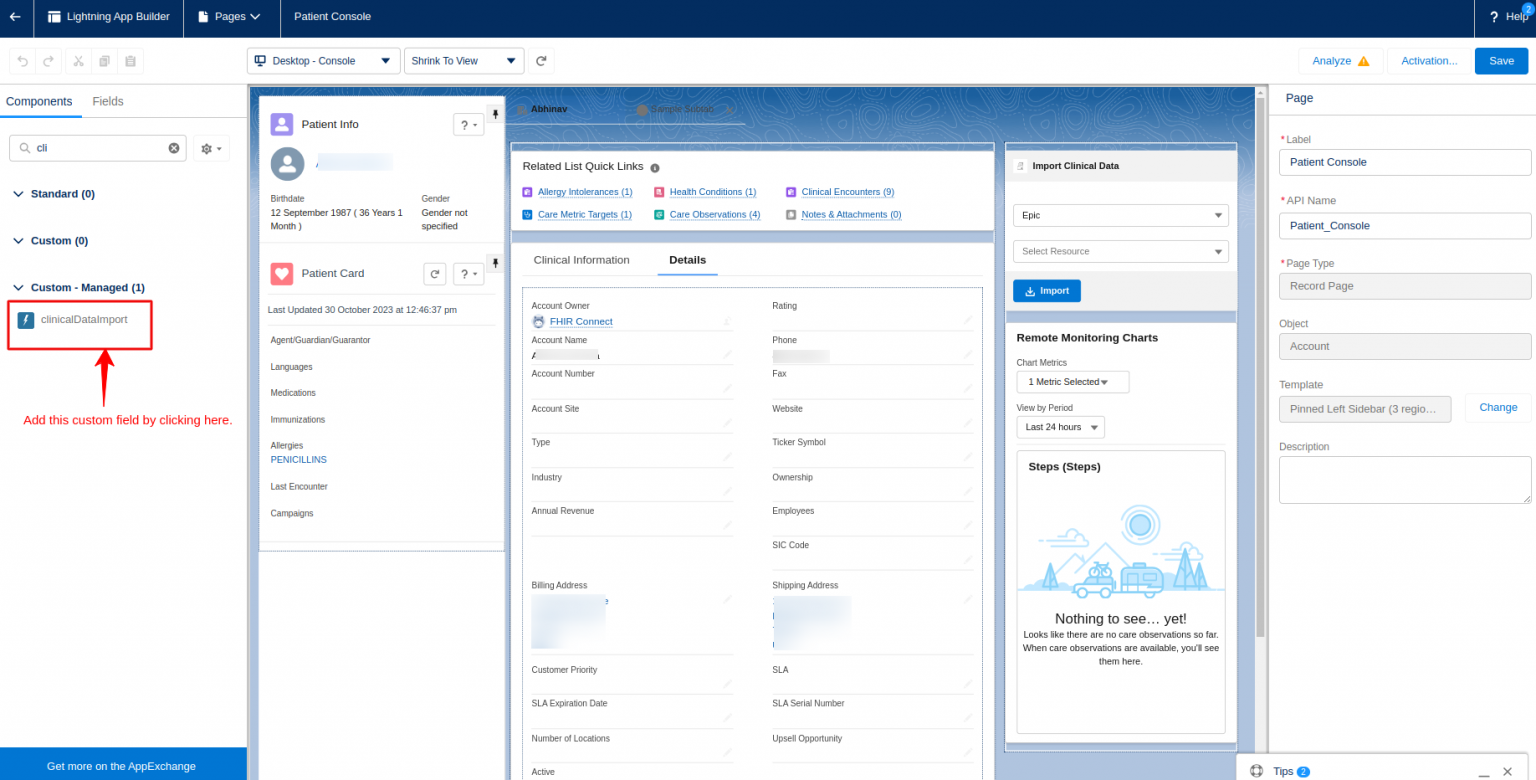Click Lightning App Builder header item

[x=109, y=17]
